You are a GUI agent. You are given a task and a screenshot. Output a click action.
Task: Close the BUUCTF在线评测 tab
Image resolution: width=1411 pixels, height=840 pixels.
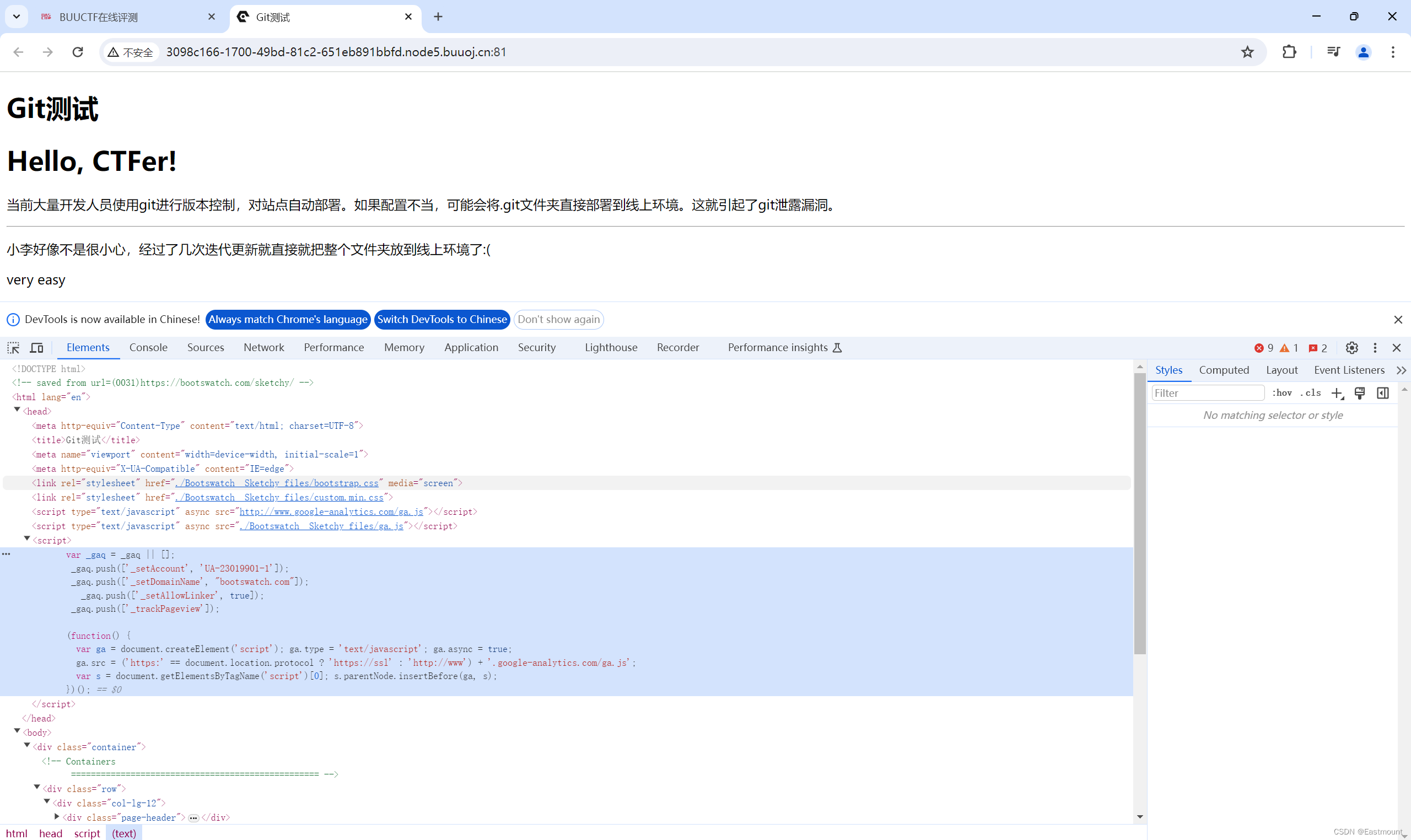tap(212, 17)
